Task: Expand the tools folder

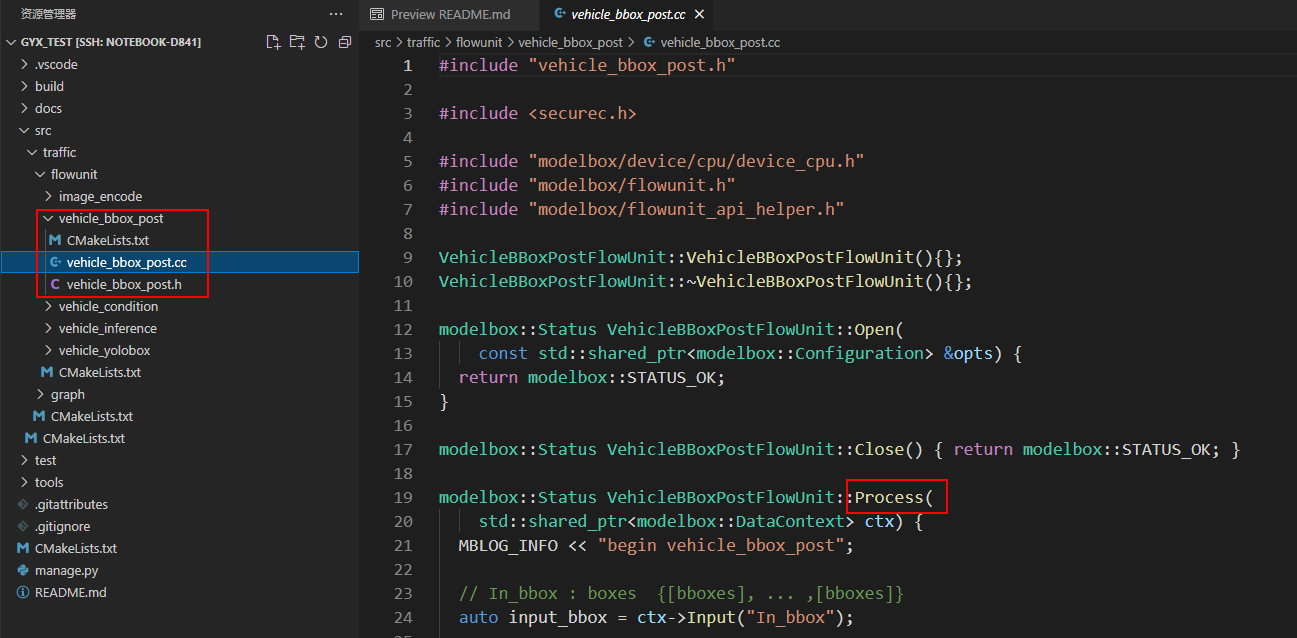Action: click(x=180, y=483)
